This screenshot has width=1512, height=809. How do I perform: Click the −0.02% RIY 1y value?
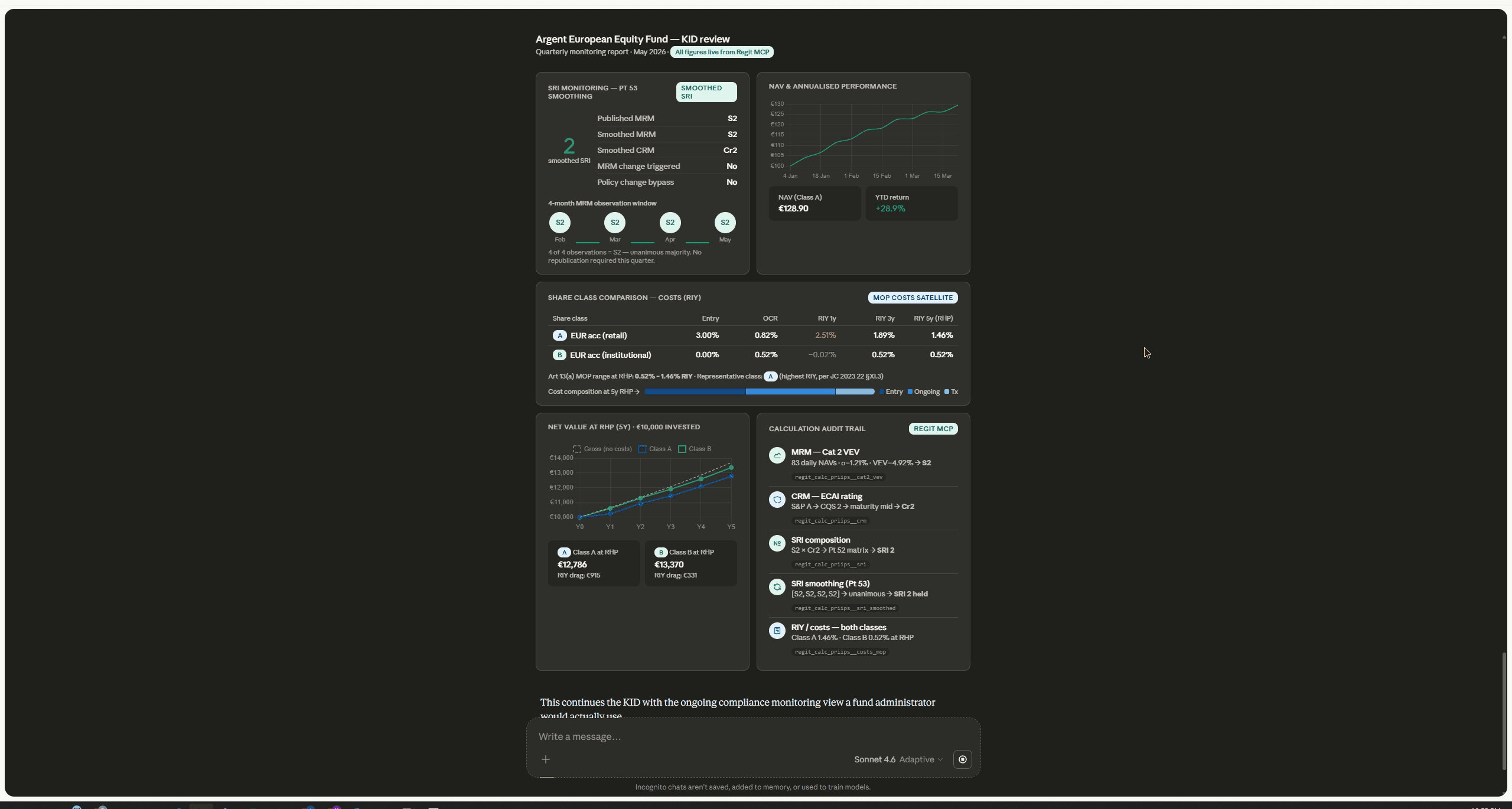tap(822, 355)
